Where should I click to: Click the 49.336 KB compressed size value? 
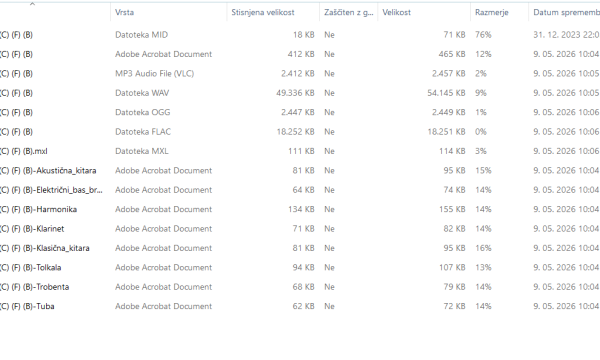(x=295, y=93)
